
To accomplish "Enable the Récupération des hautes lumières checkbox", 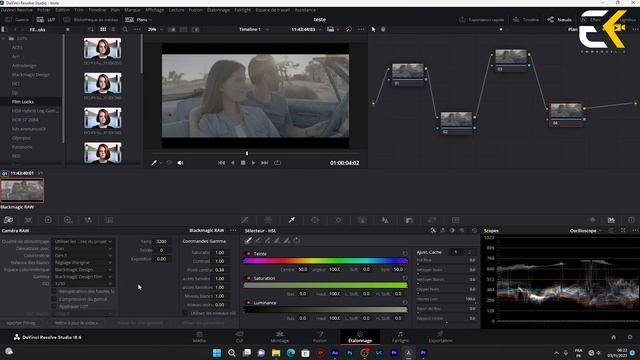I will tap(54, 291).
